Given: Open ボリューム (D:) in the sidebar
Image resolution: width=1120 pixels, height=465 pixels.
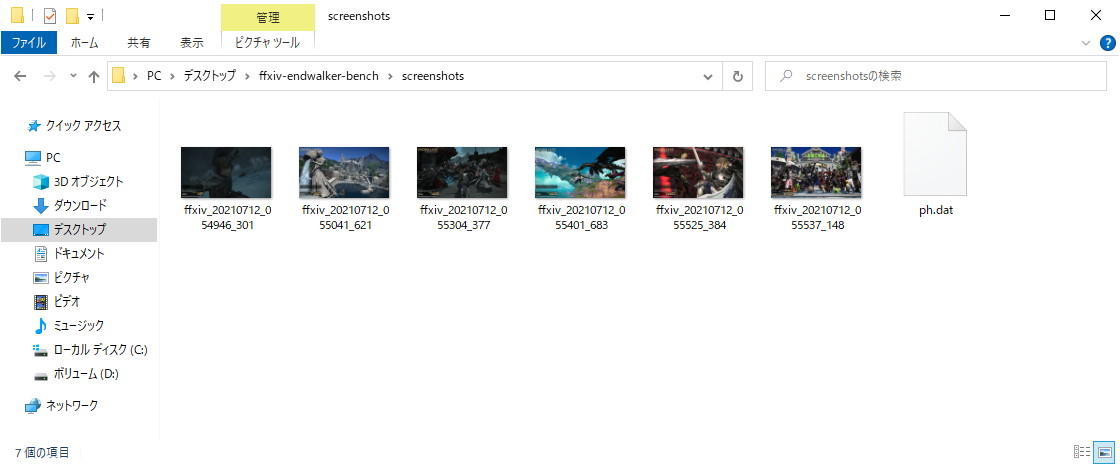Looking at the screenshot, I should pyautogui.click(x=76, y=374).
